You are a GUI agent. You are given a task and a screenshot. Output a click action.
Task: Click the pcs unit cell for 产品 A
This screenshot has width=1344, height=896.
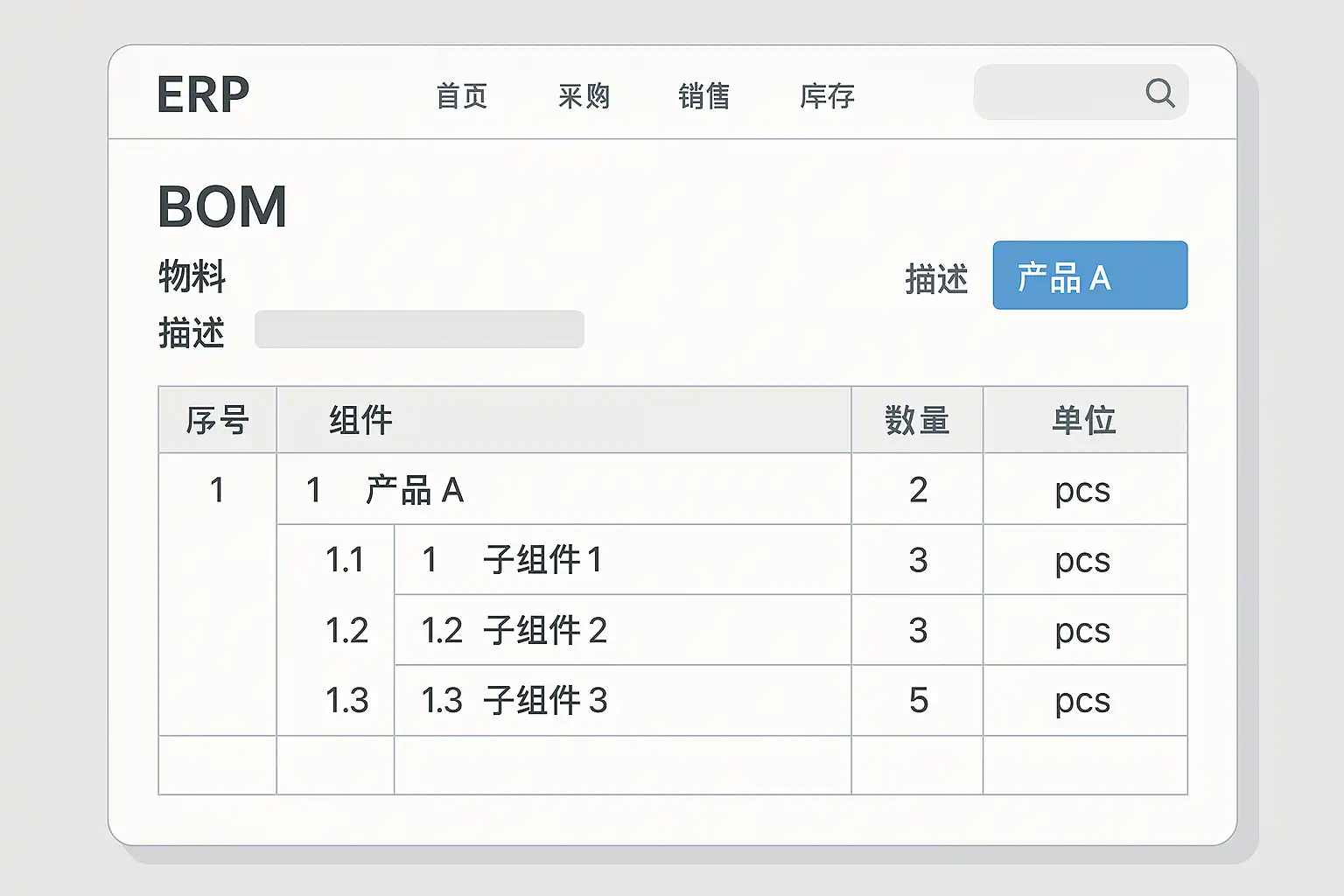click(x=1083, y=490)
